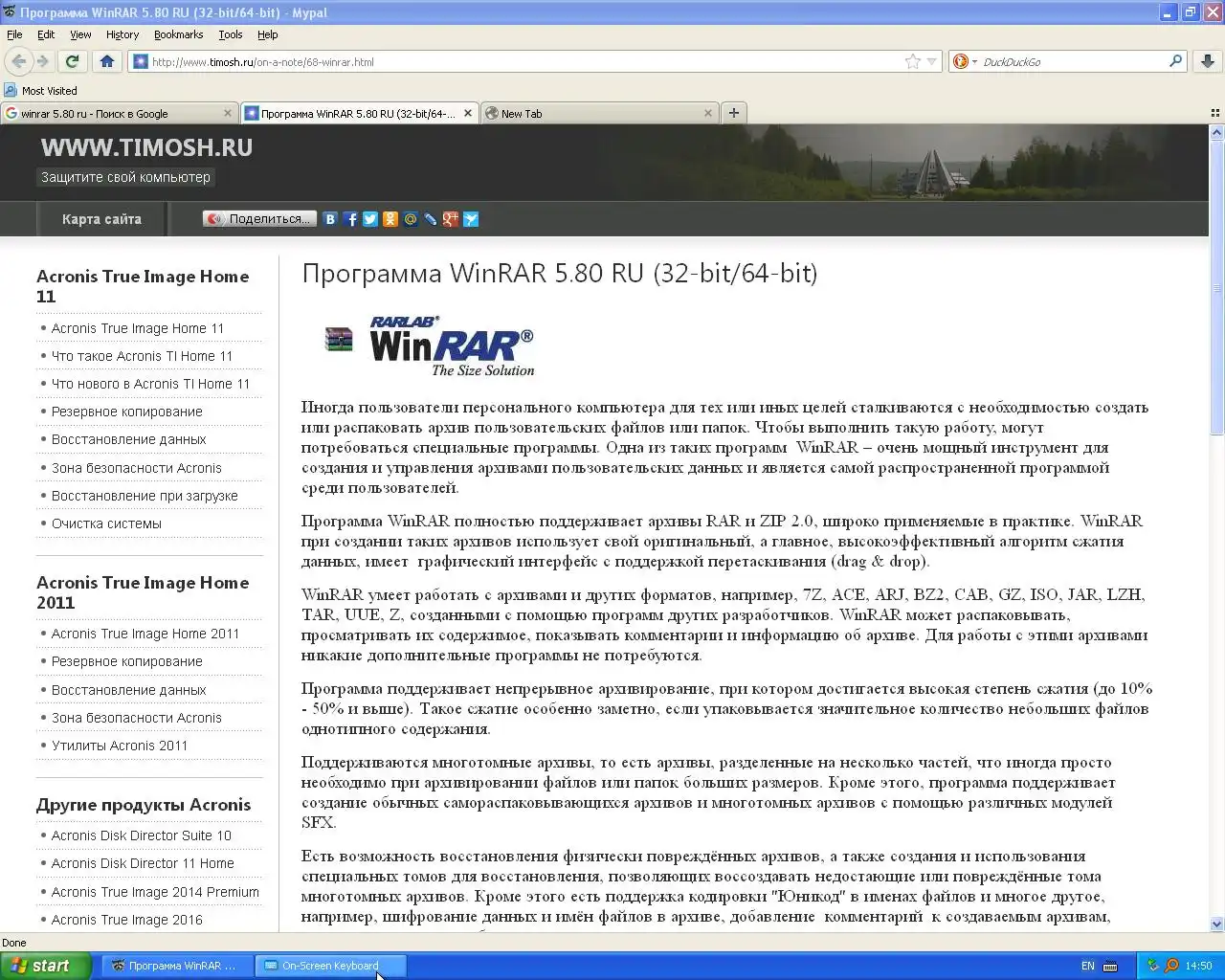Share page on VKontakte icon
1225x980 pixels.
click(x=330, y=219)
